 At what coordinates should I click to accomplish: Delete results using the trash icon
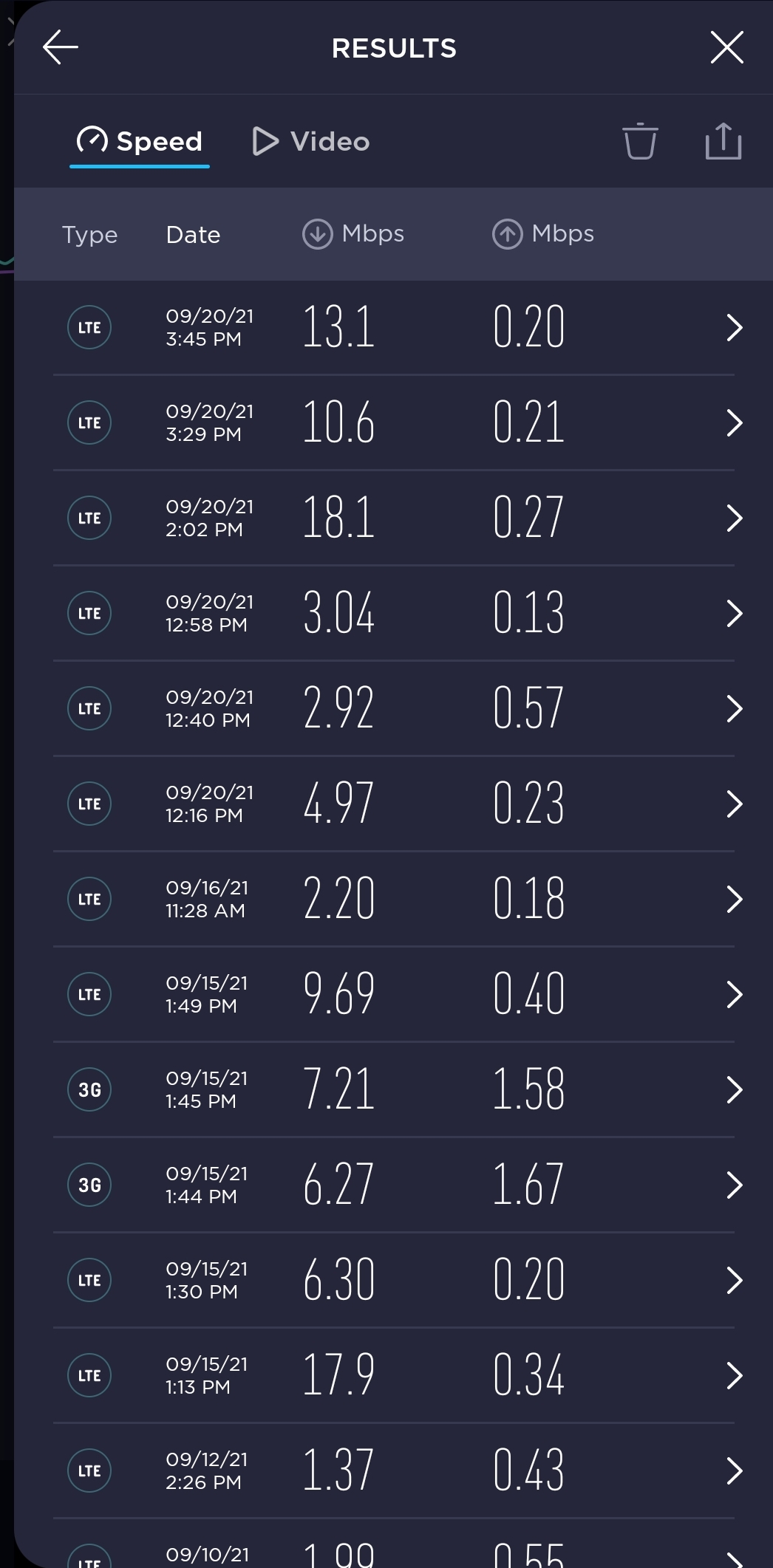point(640,141)
